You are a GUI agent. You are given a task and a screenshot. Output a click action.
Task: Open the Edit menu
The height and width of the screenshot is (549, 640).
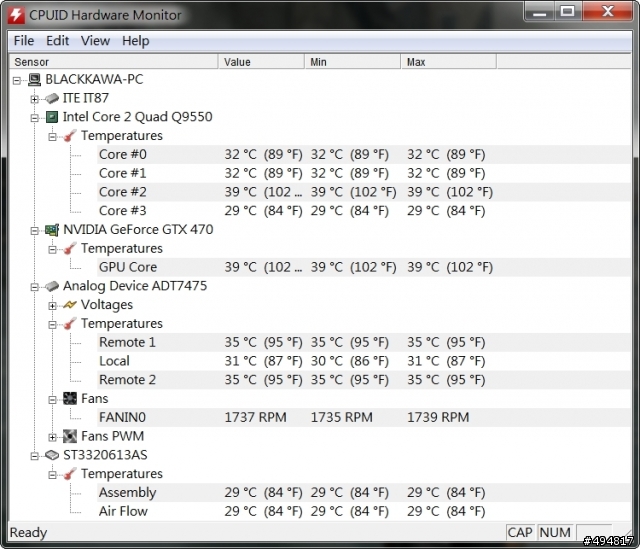[x=58, y=41]
